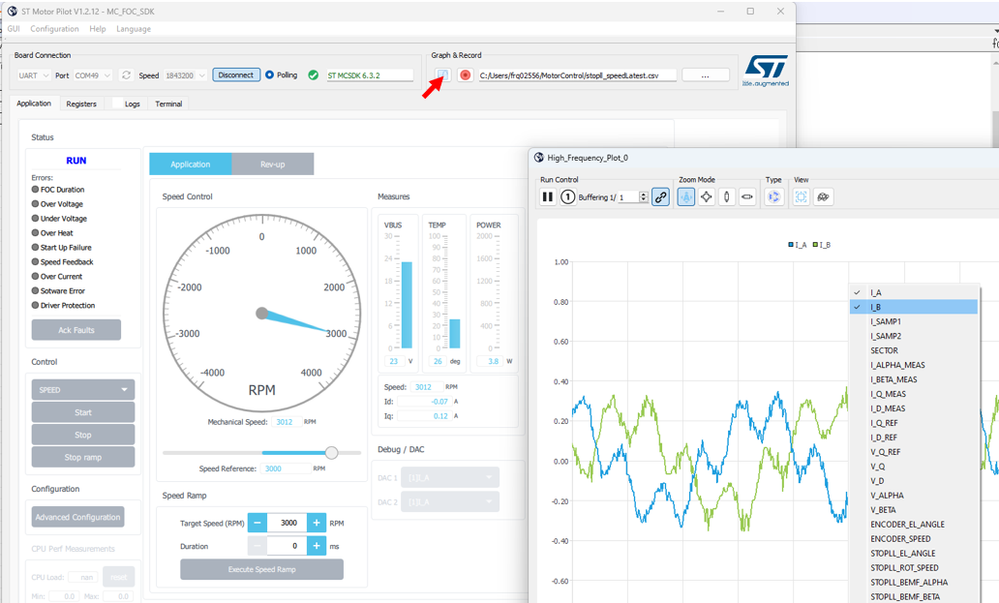Screen dimensions: 999x603
Task: Select single-shot capture mode icon
Action: coord(568,197)
